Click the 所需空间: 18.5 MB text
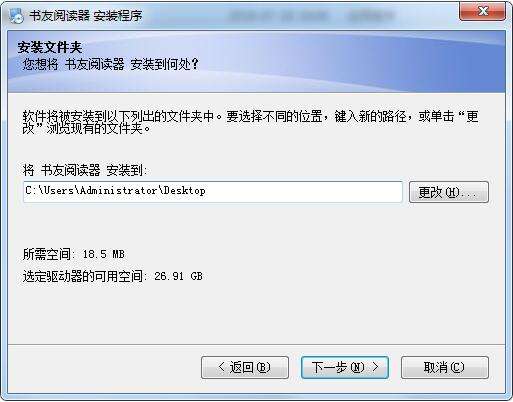Screen dimensions: 513x402 point(74,254)
